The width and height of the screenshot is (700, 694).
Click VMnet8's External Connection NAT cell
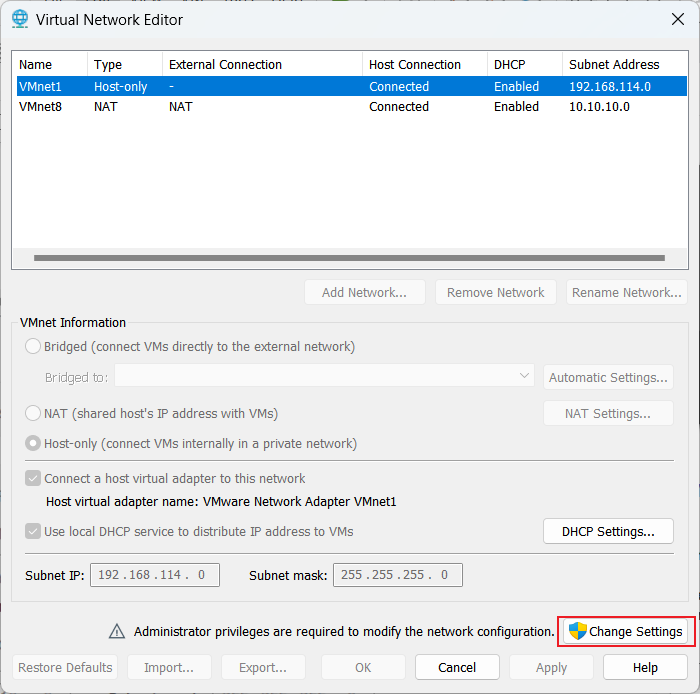tap(180, 107)
